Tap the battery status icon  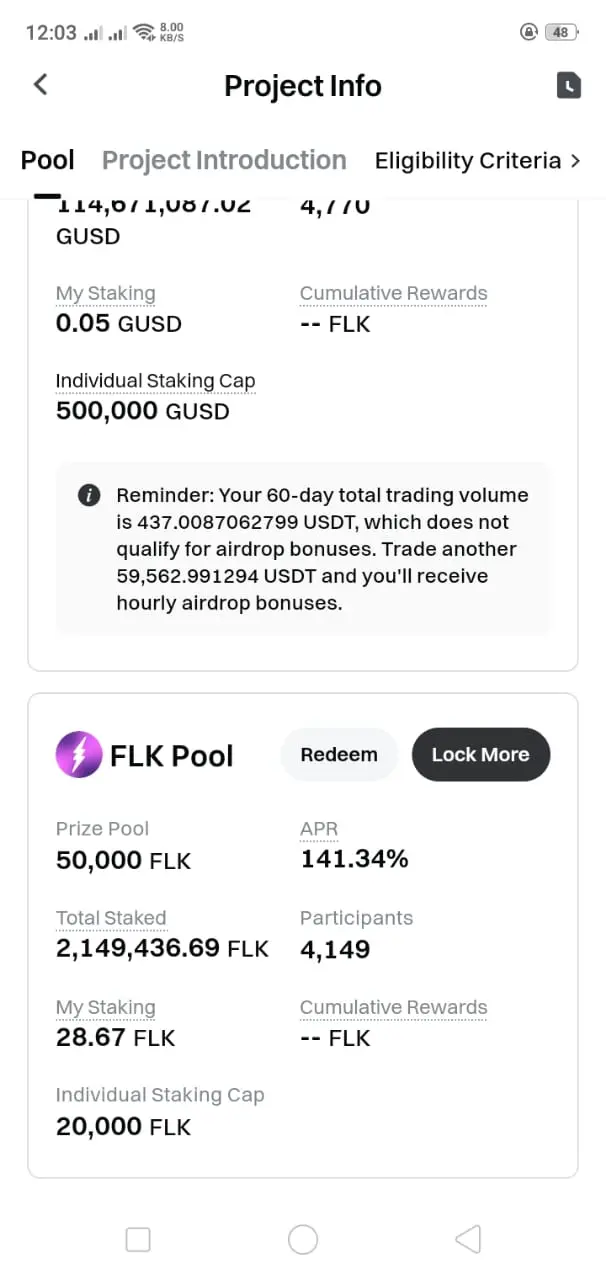click(560, 32)
